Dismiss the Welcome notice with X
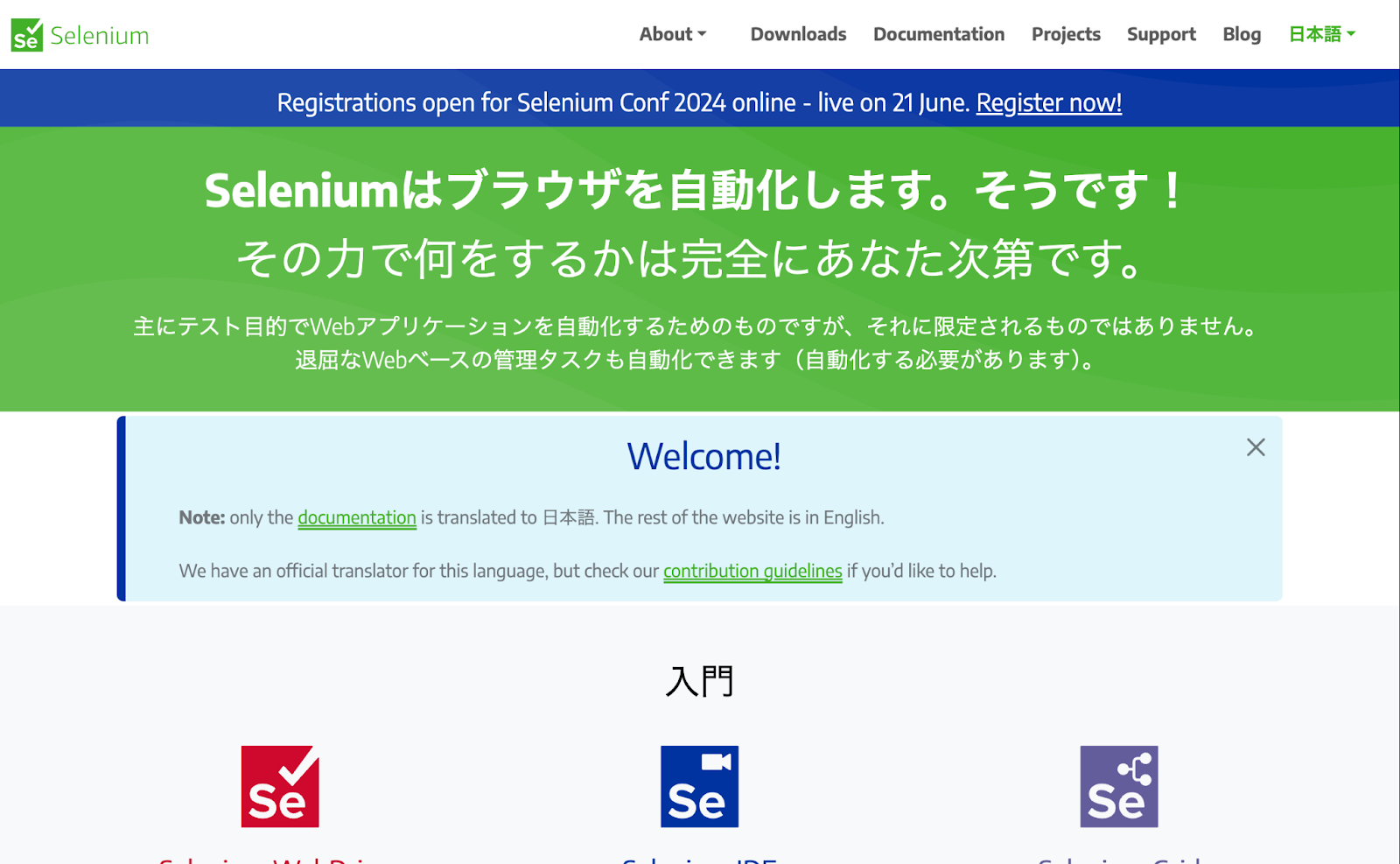This screenshot has height=864, width=1400. (1256, 447)
